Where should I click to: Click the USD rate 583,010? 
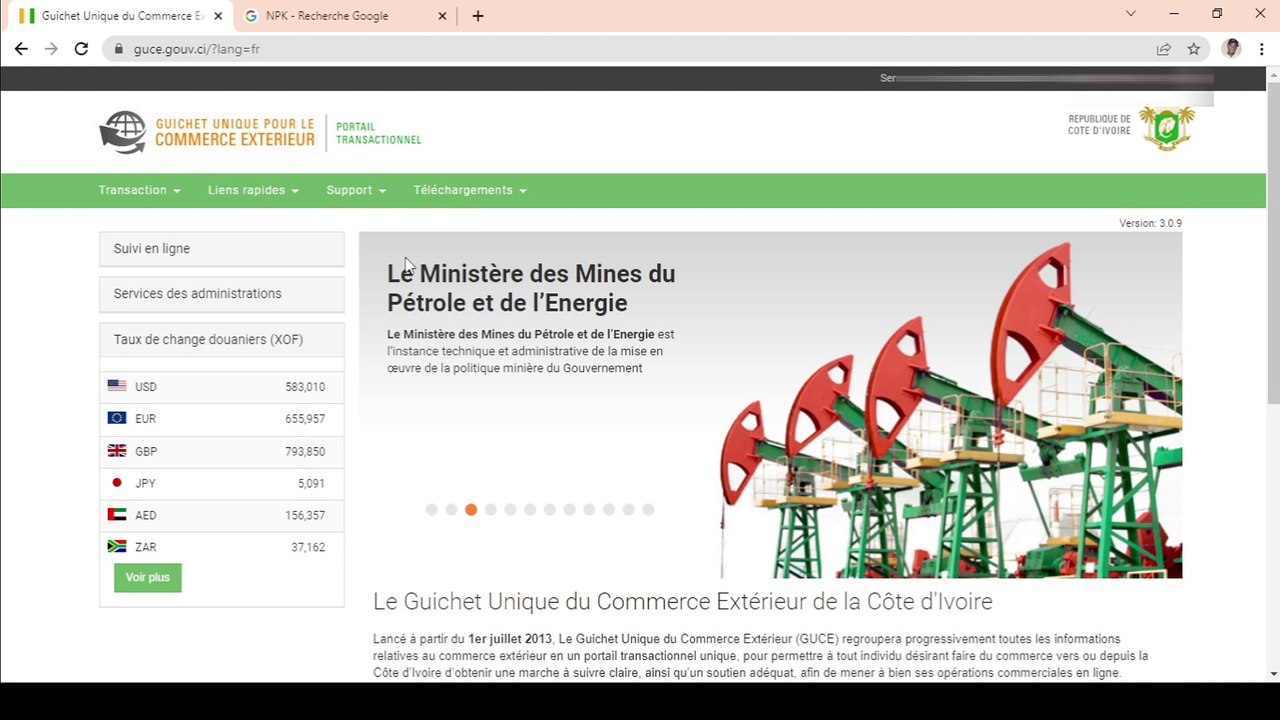[305, 387]
